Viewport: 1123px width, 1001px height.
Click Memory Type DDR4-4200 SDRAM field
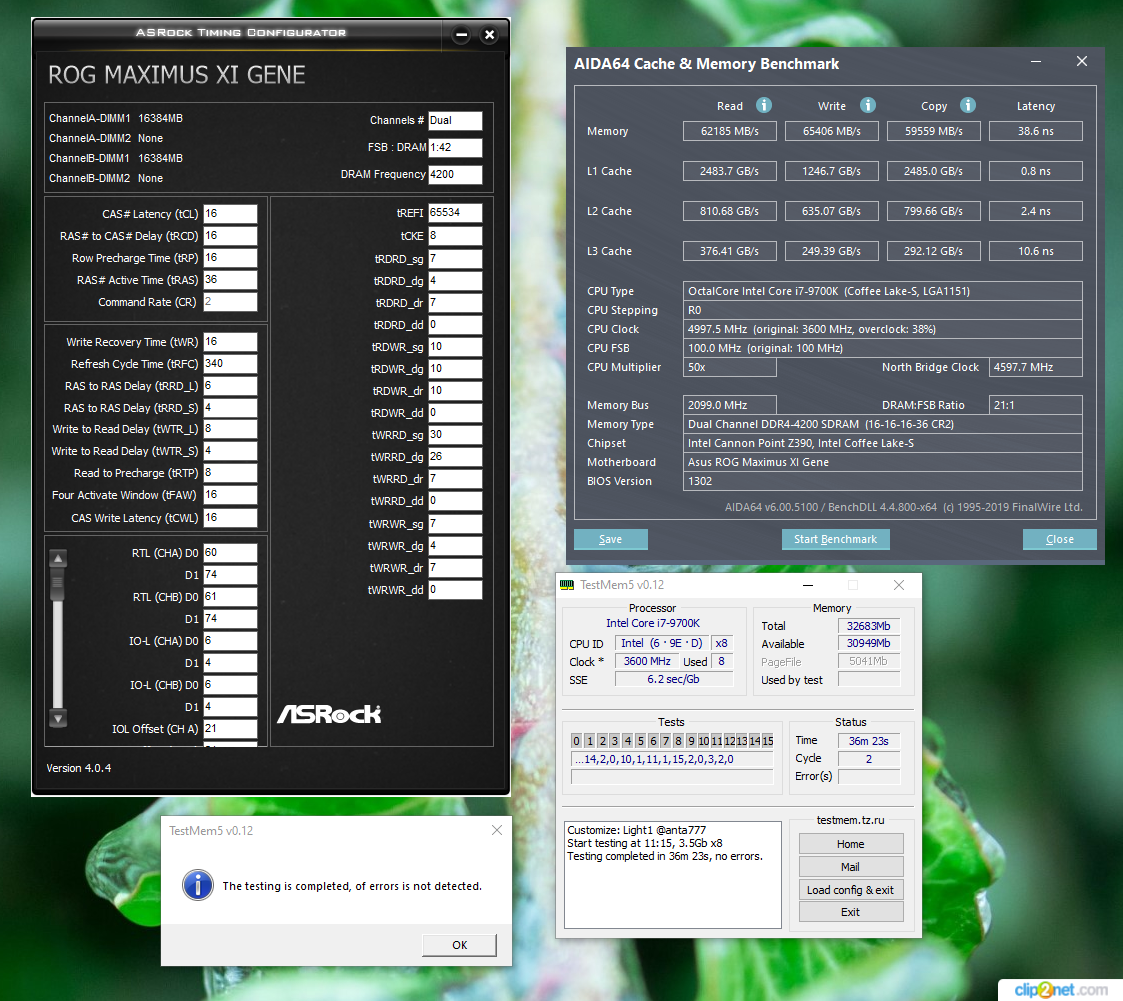tap(882, 425)
